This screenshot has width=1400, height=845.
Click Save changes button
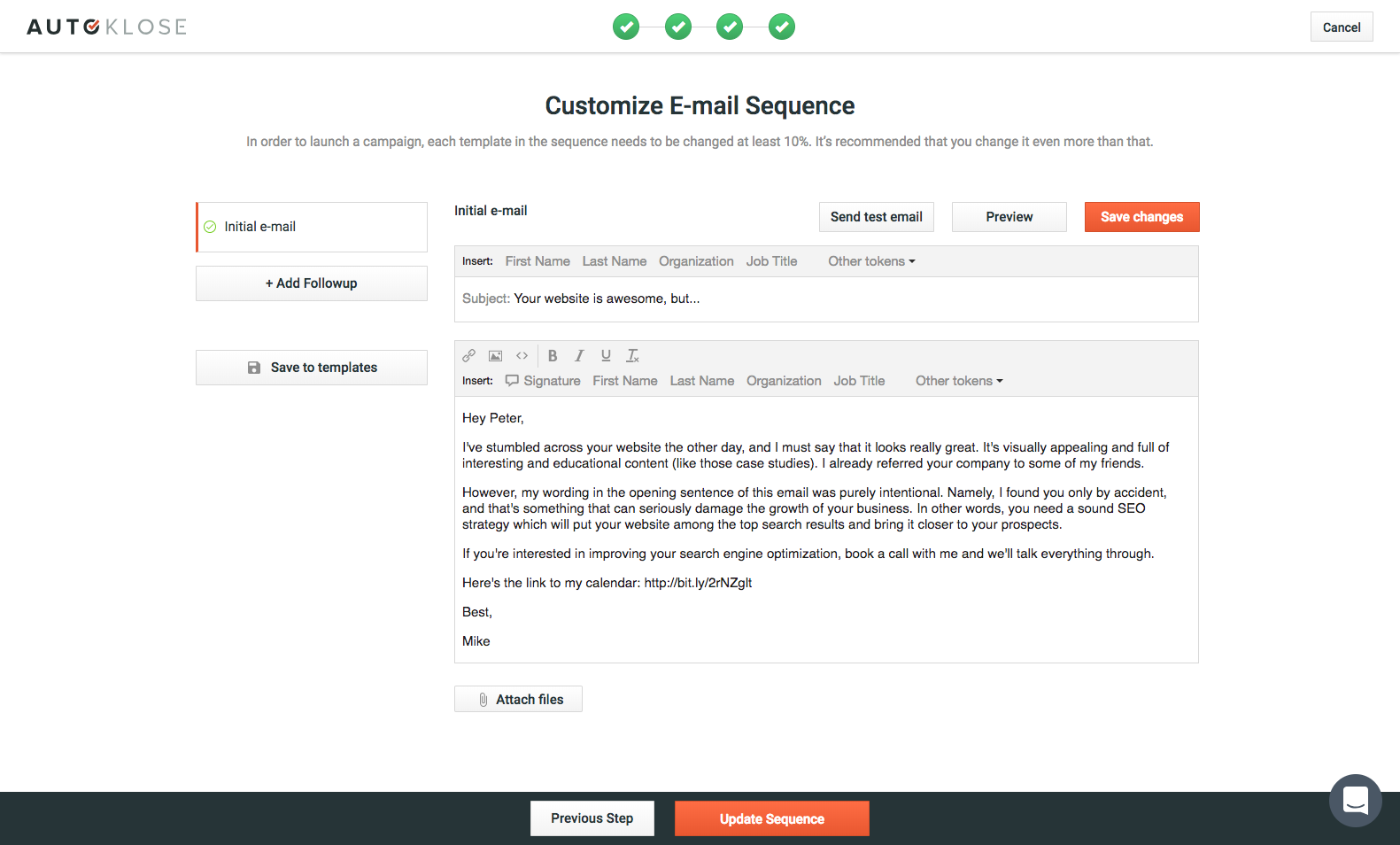pyautogui.click(x=1142, y=217)
